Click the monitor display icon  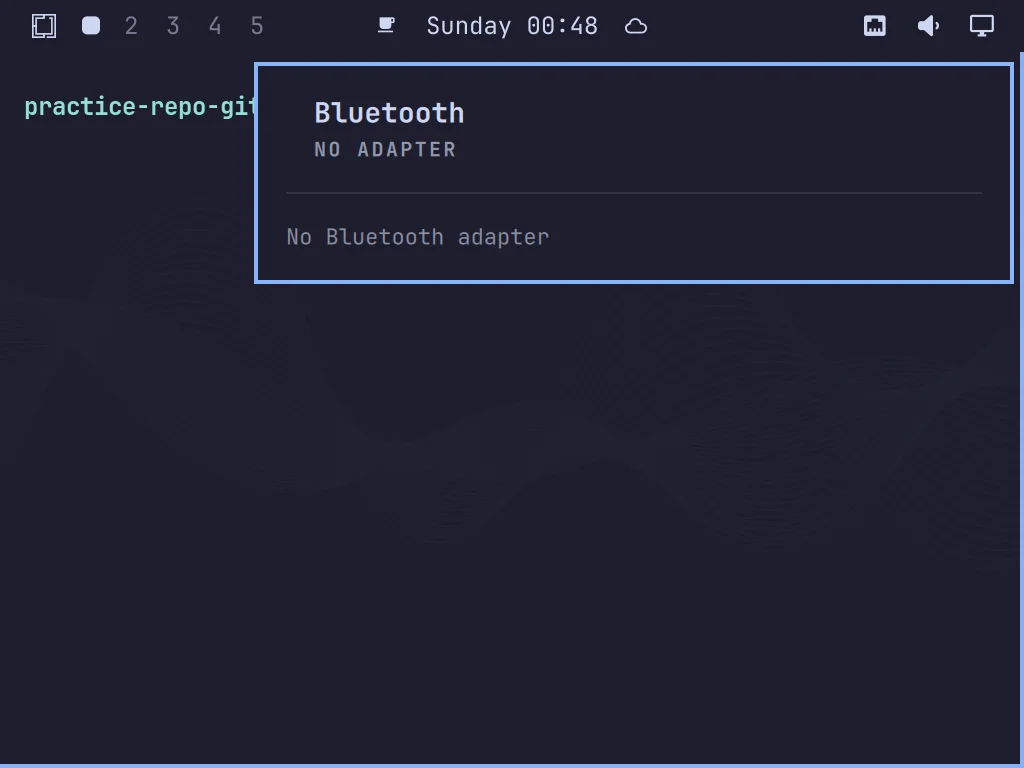pyautogui.click(x=982, y=26)
